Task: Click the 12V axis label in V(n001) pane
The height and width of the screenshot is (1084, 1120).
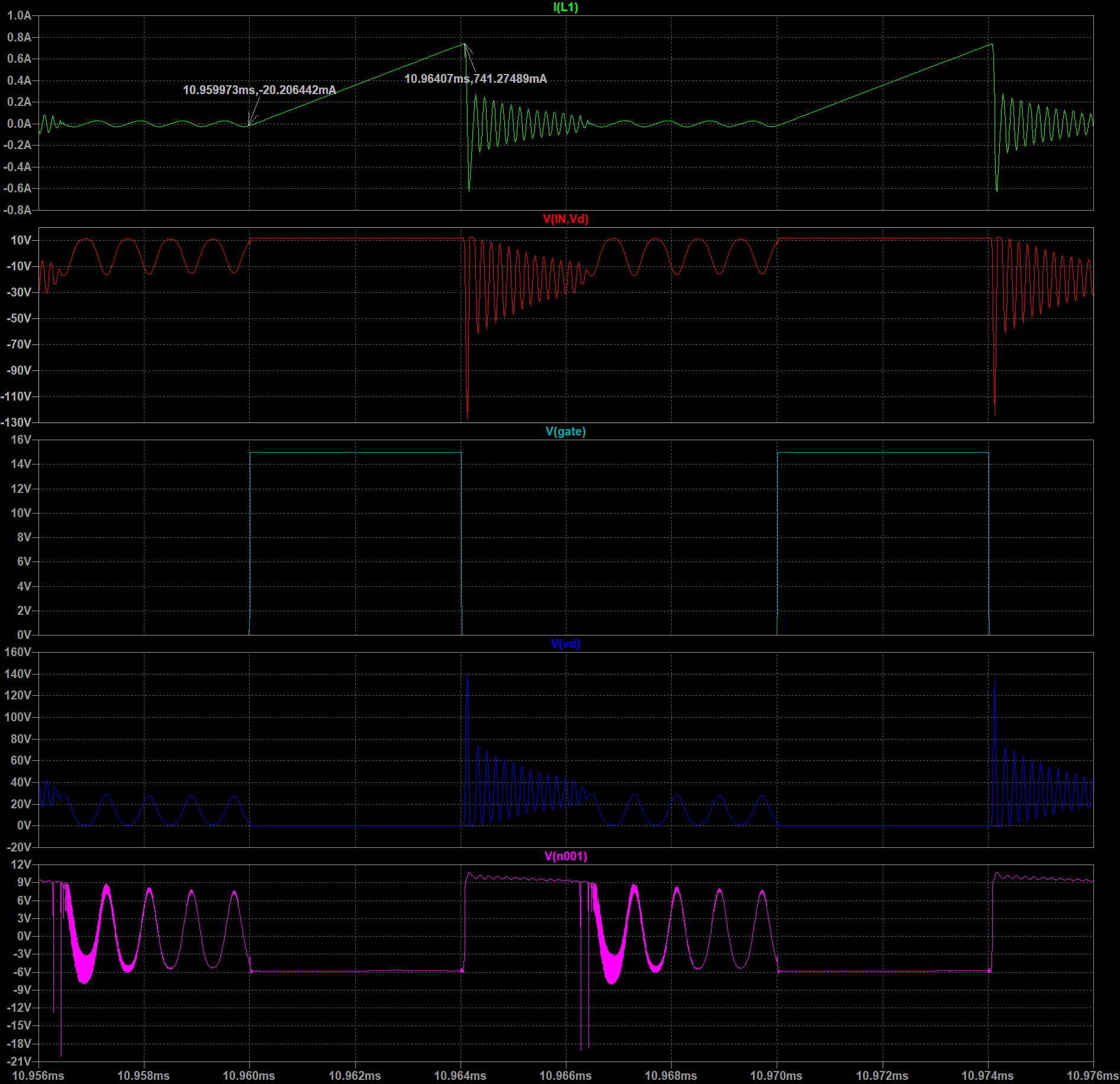Action: pos(21,864)
